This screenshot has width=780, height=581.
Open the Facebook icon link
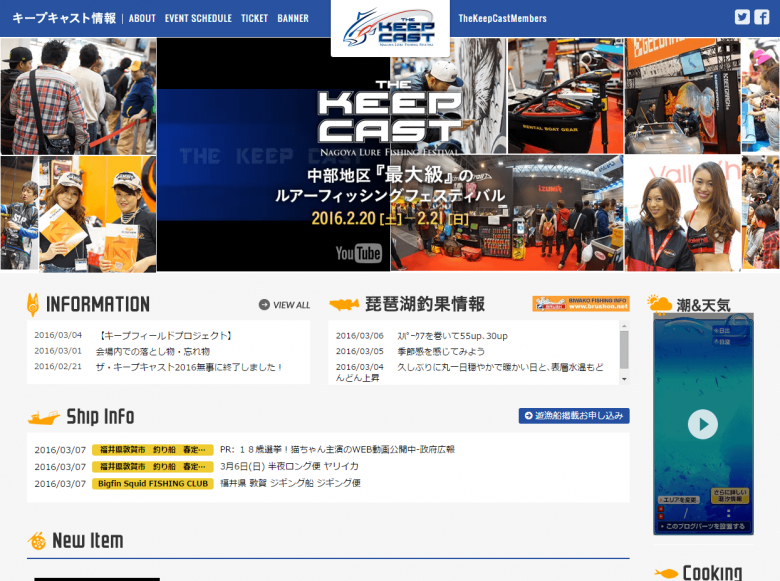tap(762, 17)
